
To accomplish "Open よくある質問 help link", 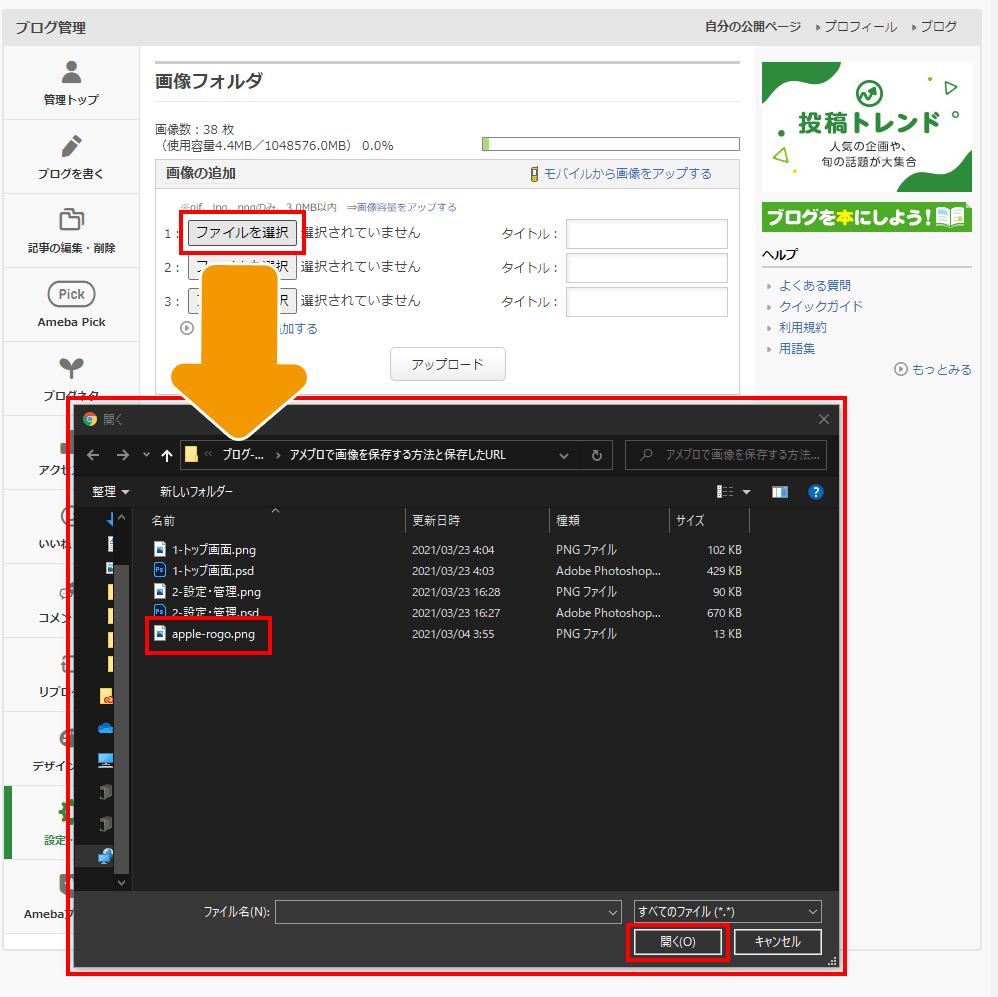I will (x=815, y=285).
